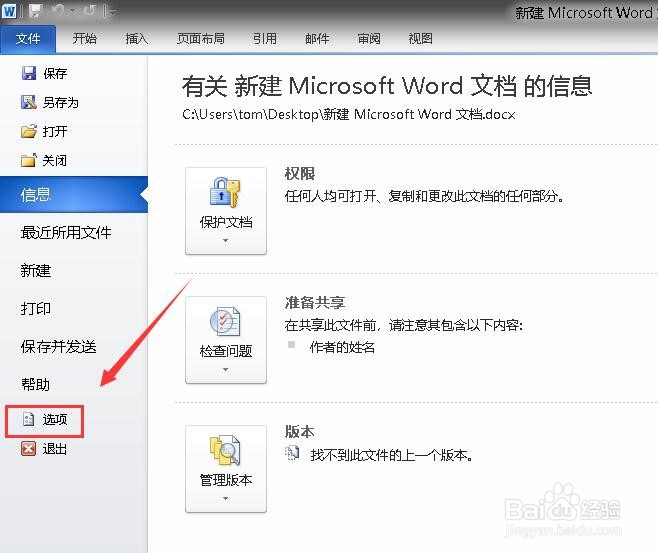
Task: Switch to the 邮件 ribbon tab
Action: pos(317,39)
